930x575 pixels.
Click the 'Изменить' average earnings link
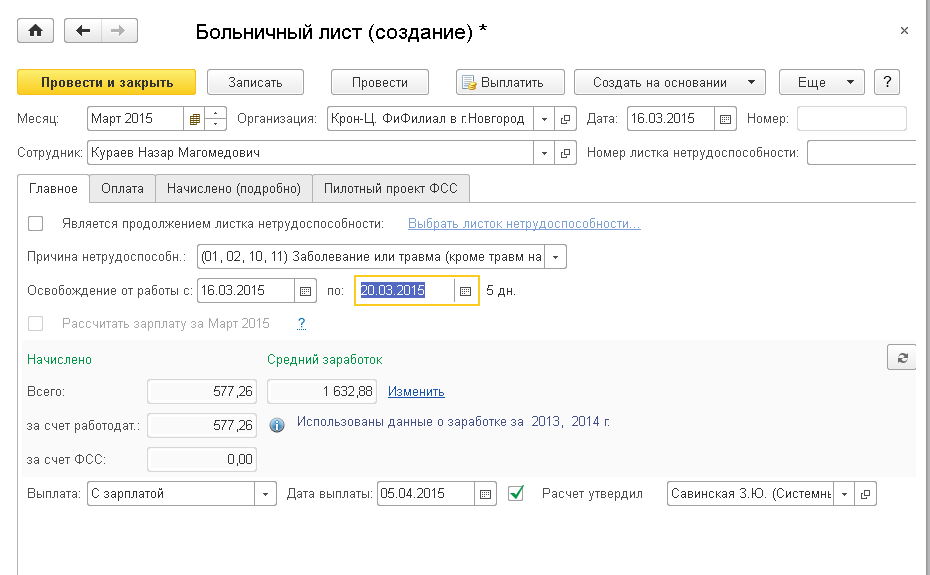coord(416,391)
